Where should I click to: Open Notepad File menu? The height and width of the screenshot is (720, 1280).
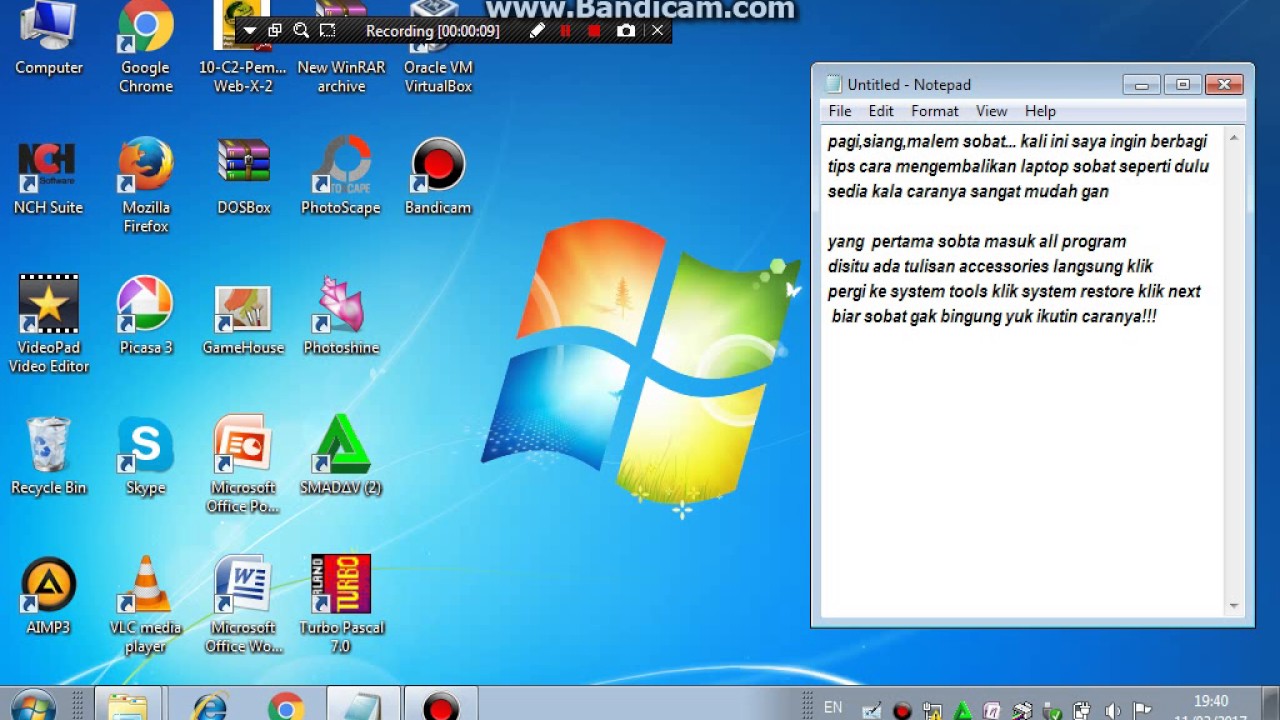coord(840,111)
